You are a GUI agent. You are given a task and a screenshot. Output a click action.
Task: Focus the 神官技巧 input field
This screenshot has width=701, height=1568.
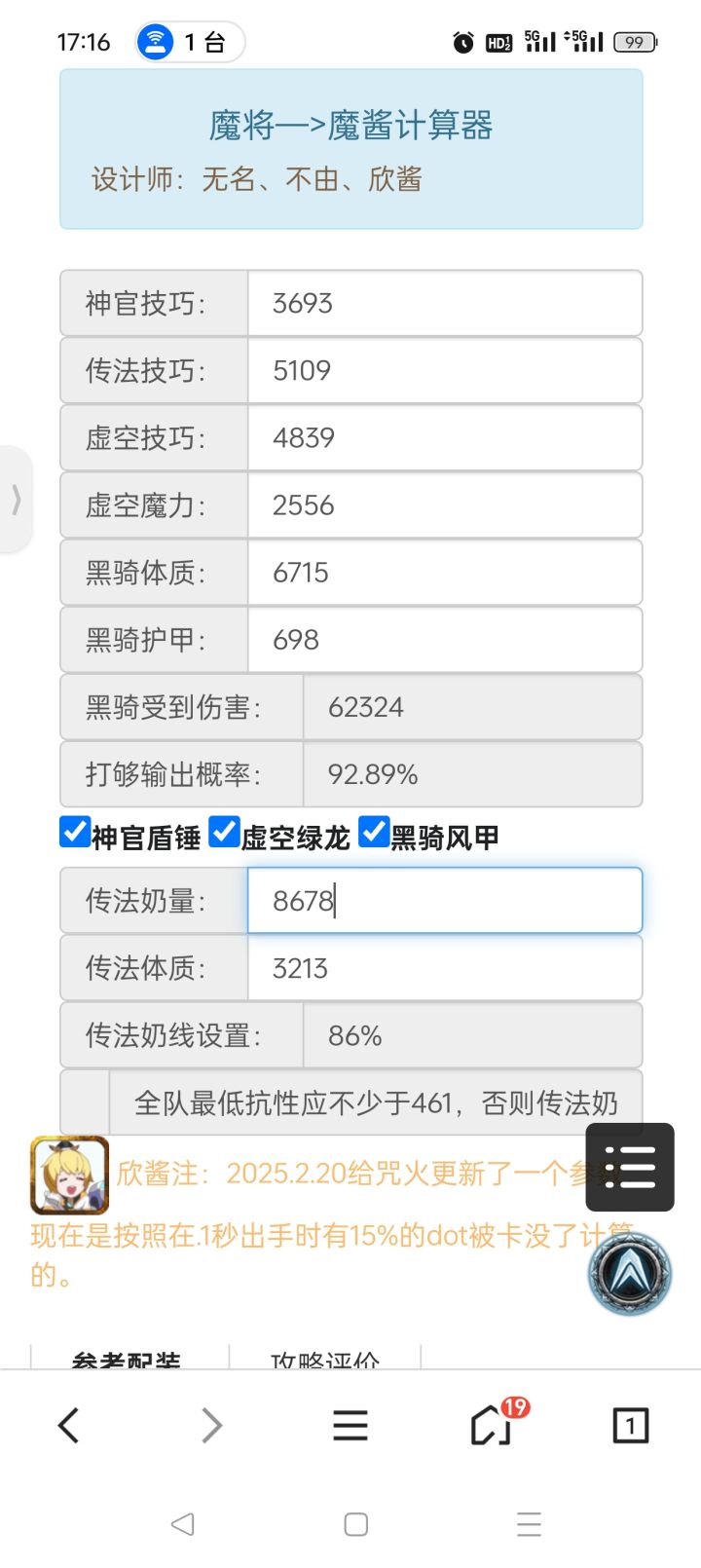pyautogui.click(x=445, y=304)
